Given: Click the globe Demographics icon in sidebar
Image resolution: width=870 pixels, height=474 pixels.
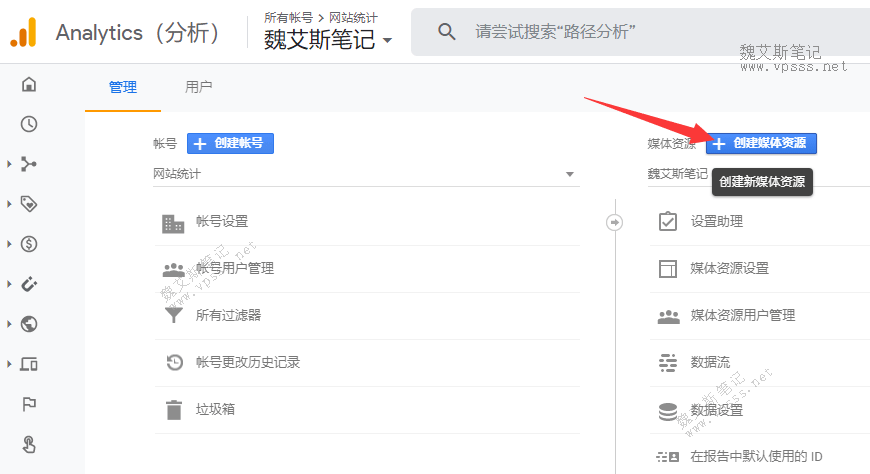Looking at the screenshot, I should tap(29, 324).
